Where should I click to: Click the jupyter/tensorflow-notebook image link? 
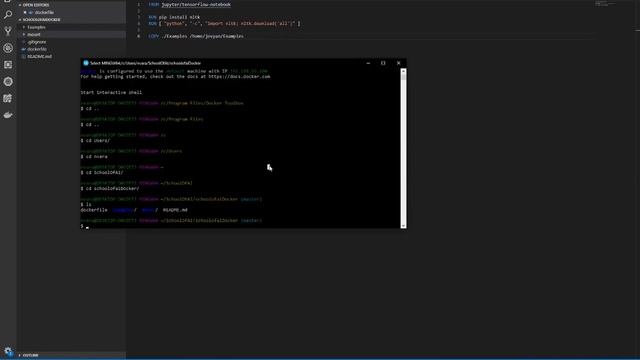click(196, 4)
